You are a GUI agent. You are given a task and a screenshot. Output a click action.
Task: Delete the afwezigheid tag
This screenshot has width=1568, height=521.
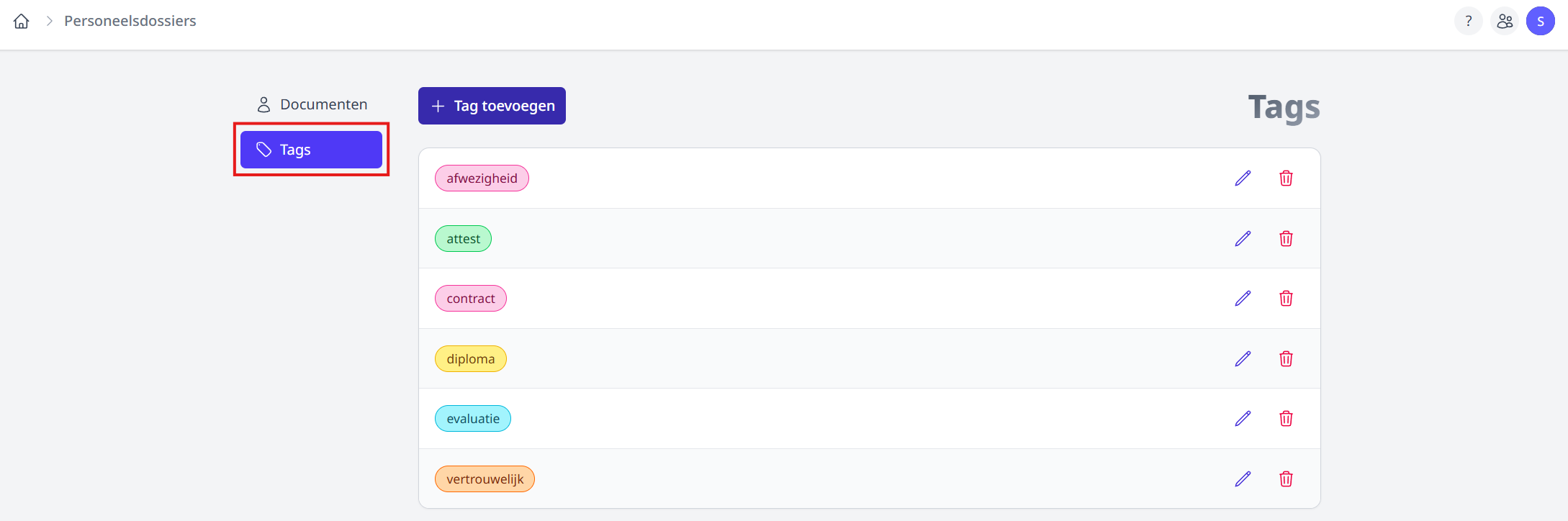(x=1286, y=178)
